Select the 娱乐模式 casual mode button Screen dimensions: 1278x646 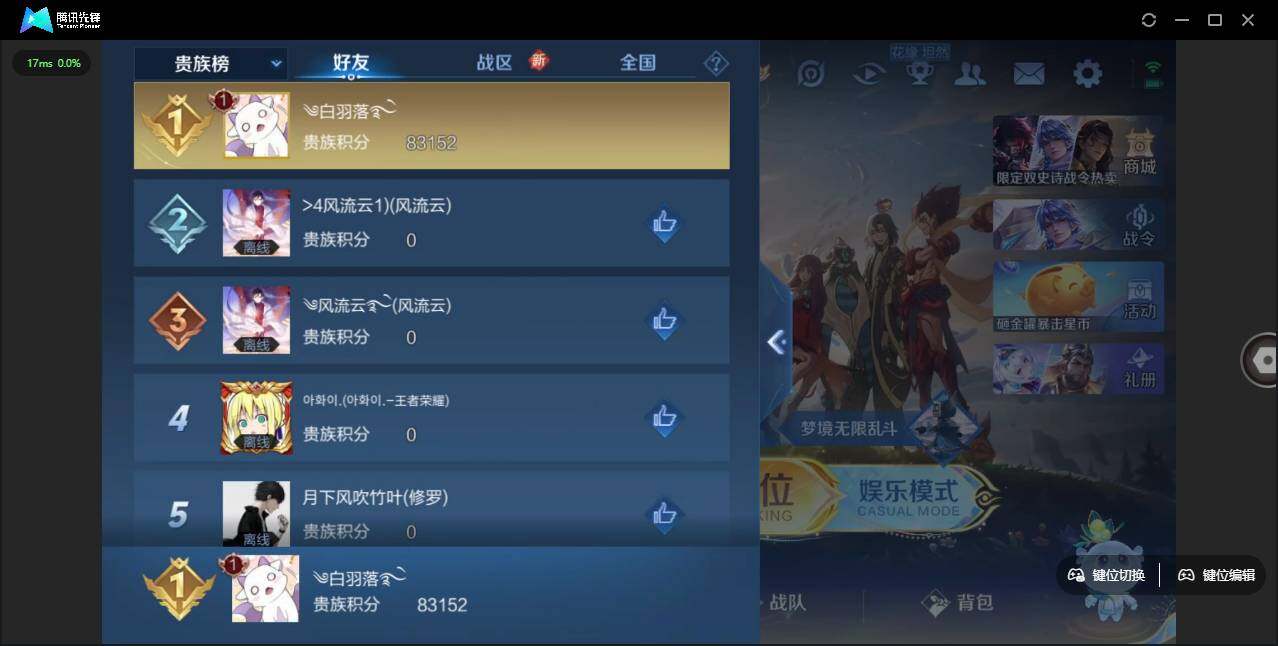[908, 497]
